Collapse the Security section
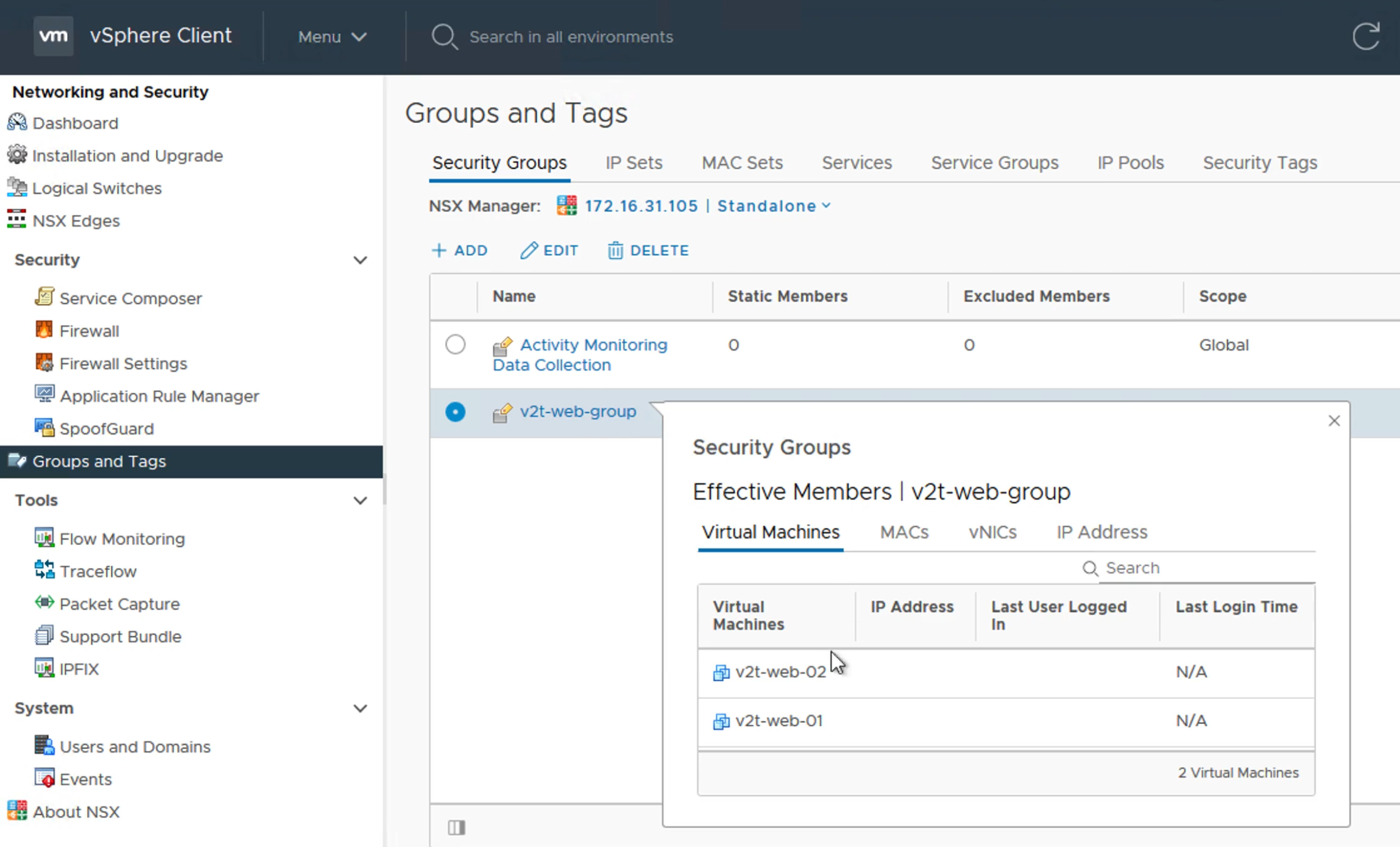Viewport: 1400px width, 847px height. pyautogui.click(x=361, y=260)
